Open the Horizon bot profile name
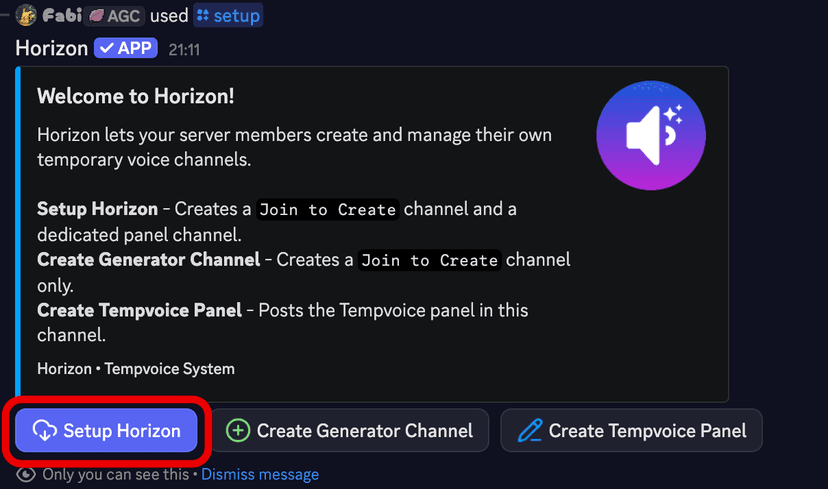Viewport: 828px width, 489px height. tap(52, 48)
